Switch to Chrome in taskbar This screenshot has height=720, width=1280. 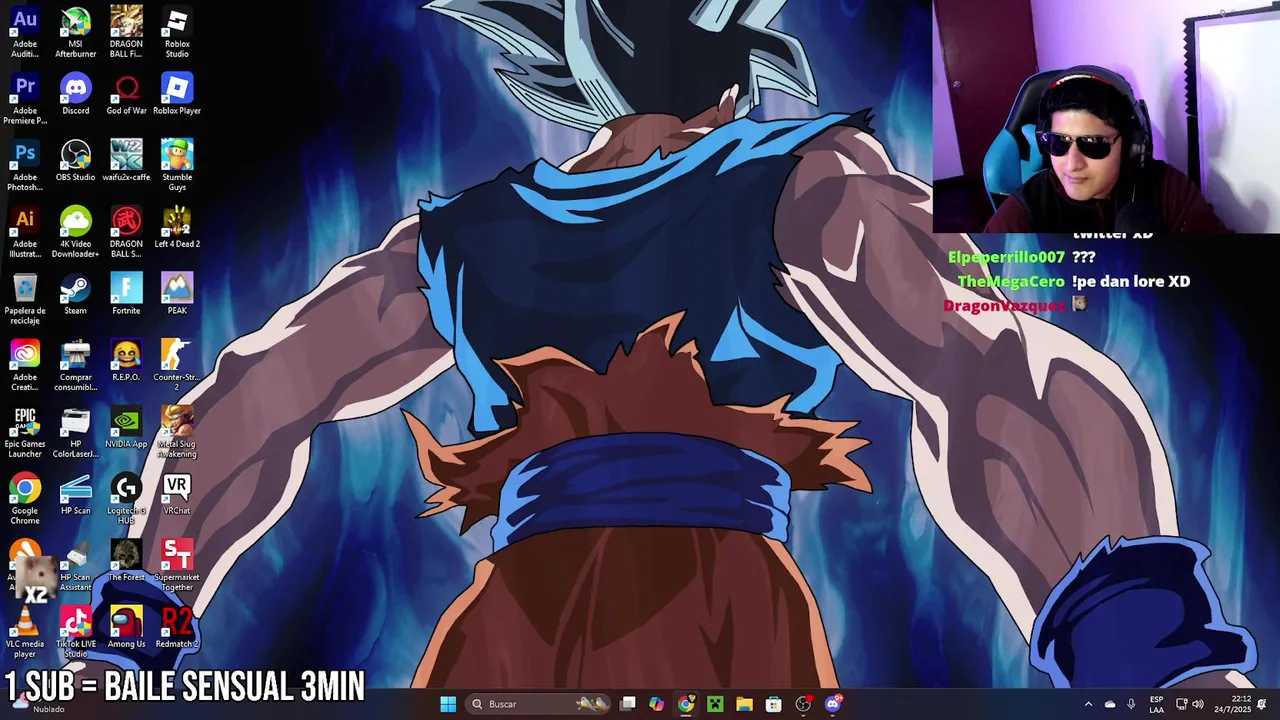685,704
